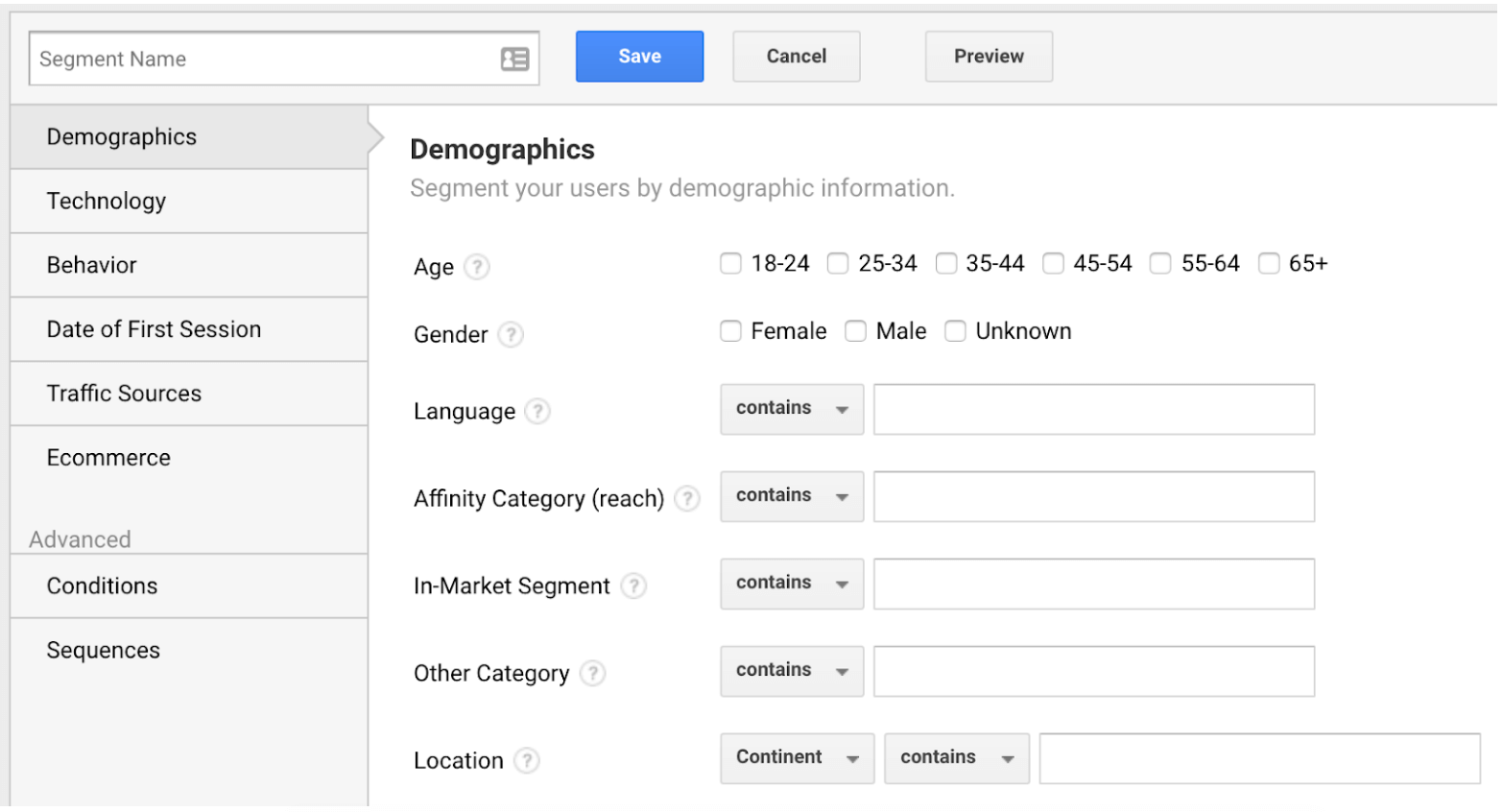Open the Language contains dropdown
This screenshot has width=1503, height=812.
click(x=791, y=409)
